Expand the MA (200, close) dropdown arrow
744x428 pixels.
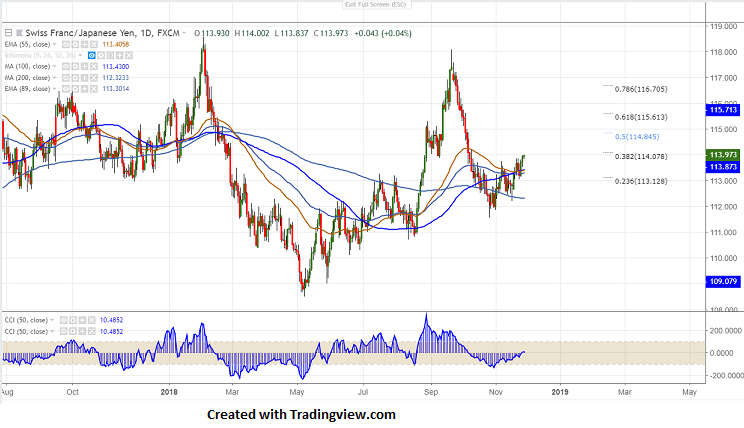pos(55,78)
